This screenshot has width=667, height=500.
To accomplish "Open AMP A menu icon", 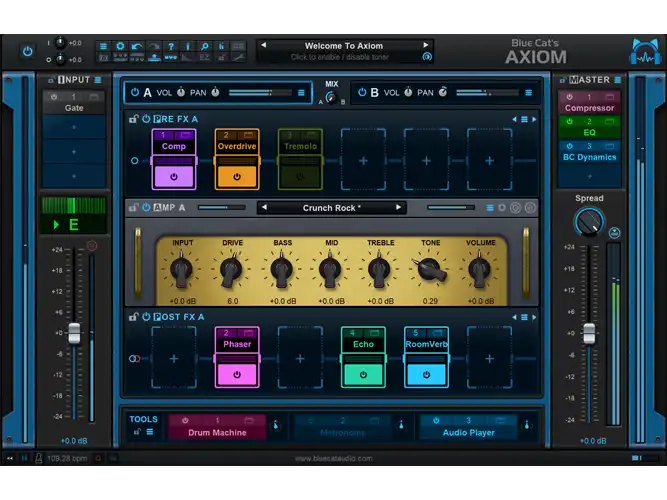I will pos(490,208).
